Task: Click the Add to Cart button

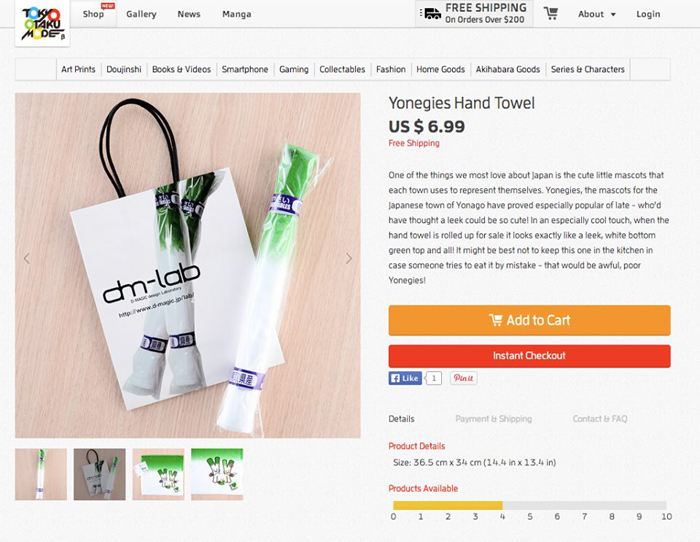Action: pos(529,320)
